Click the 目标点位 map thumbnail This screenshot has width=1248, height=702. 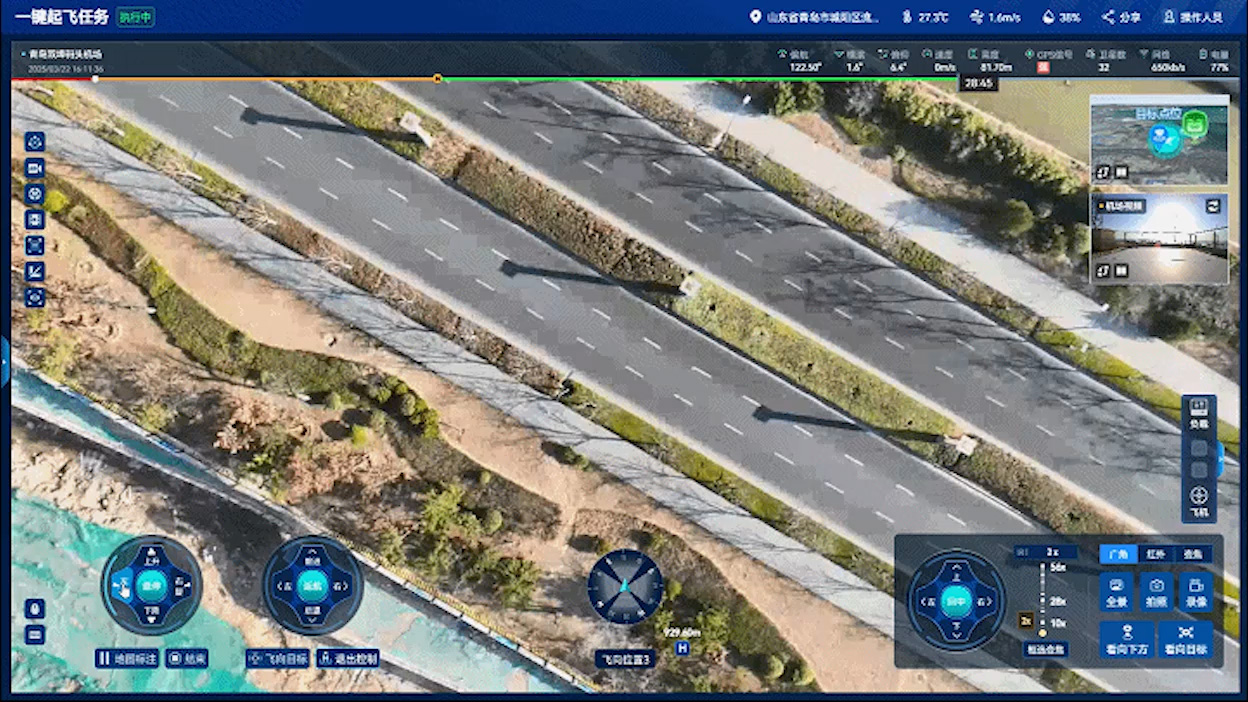pos(1158,140)
